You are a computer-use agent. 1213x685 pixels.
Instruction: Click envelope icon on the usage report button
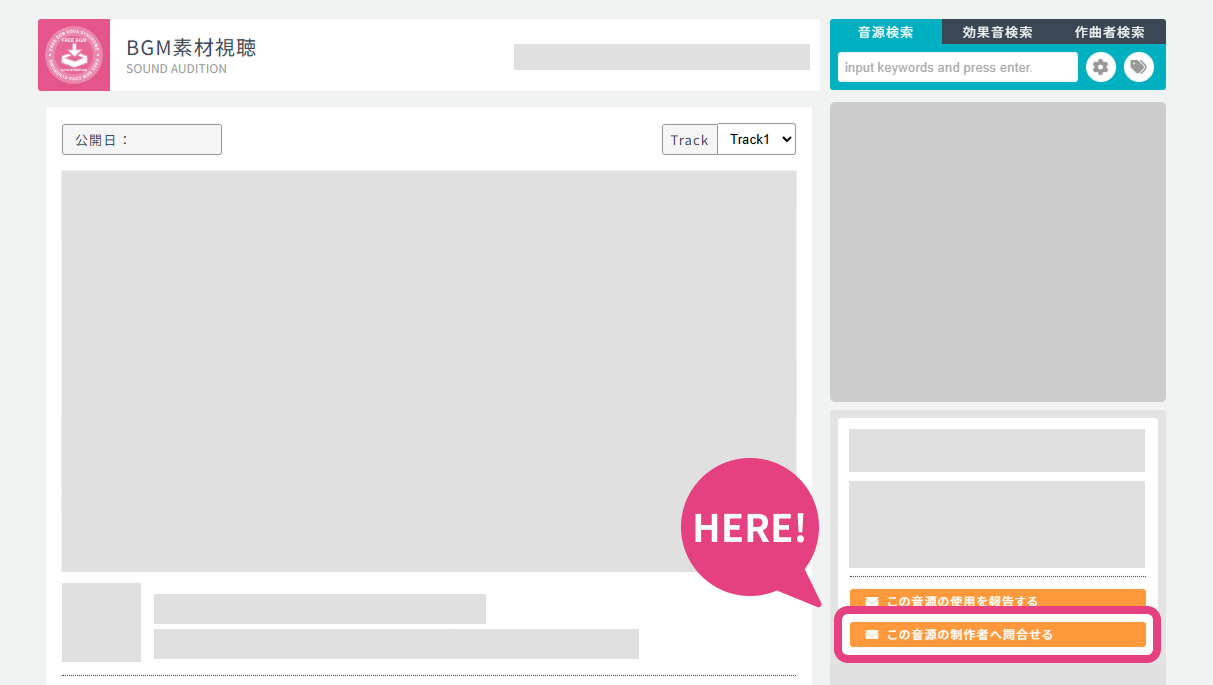(x=871, y=602)
